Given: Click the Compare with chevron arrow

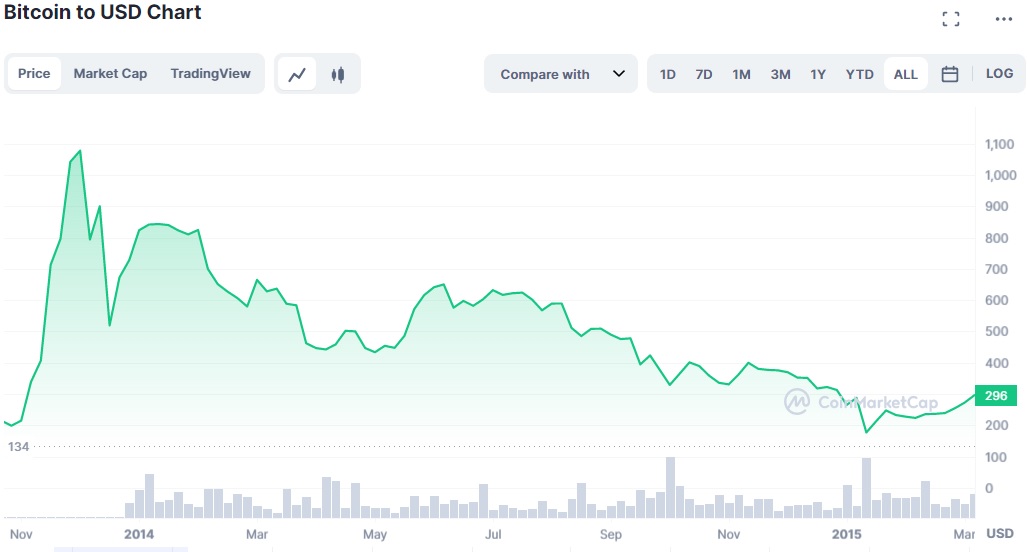Looking at the screenshot, I should pos(618,73).
